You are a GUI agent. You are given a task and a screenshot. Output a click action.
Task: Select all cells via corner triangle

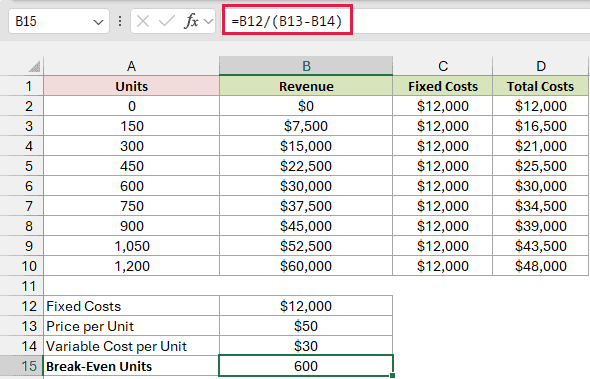(35, 67)
